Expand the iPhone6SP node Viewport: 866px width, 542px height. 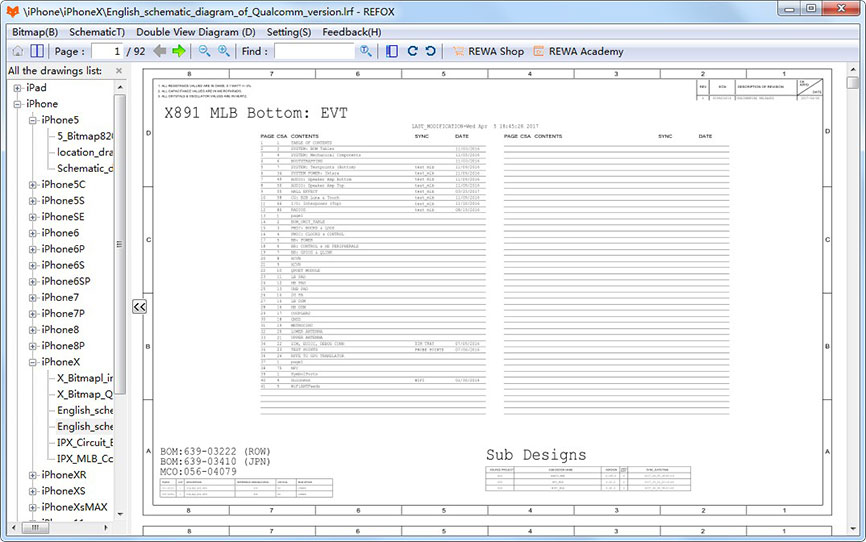[33, 281]
